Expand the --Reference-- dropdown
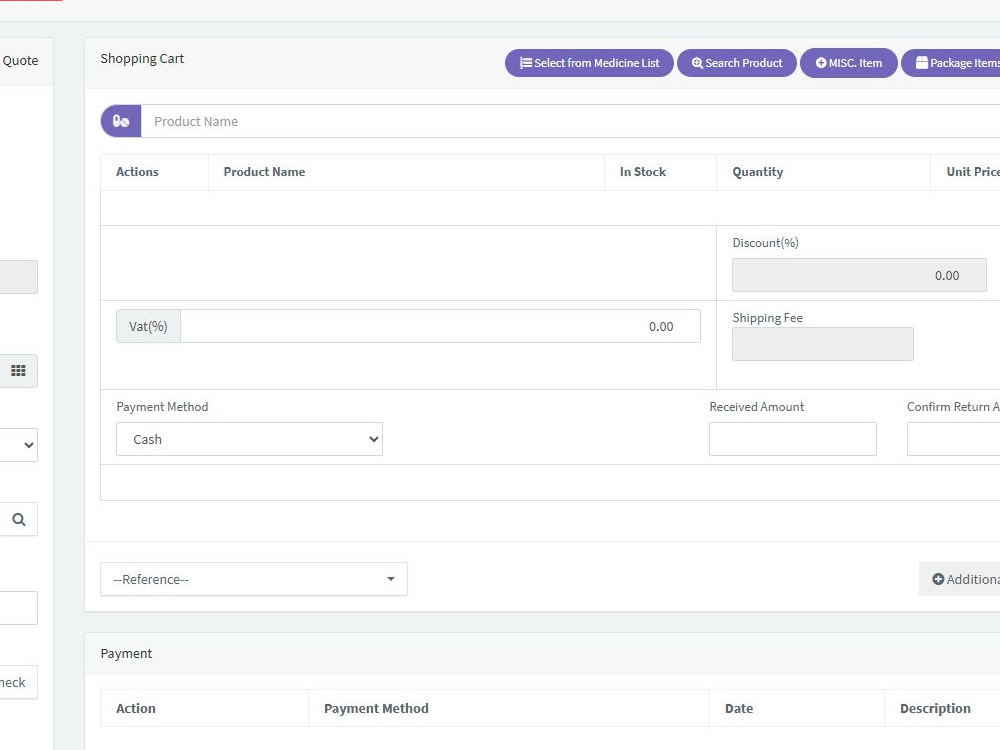 (x=254, y=579)
